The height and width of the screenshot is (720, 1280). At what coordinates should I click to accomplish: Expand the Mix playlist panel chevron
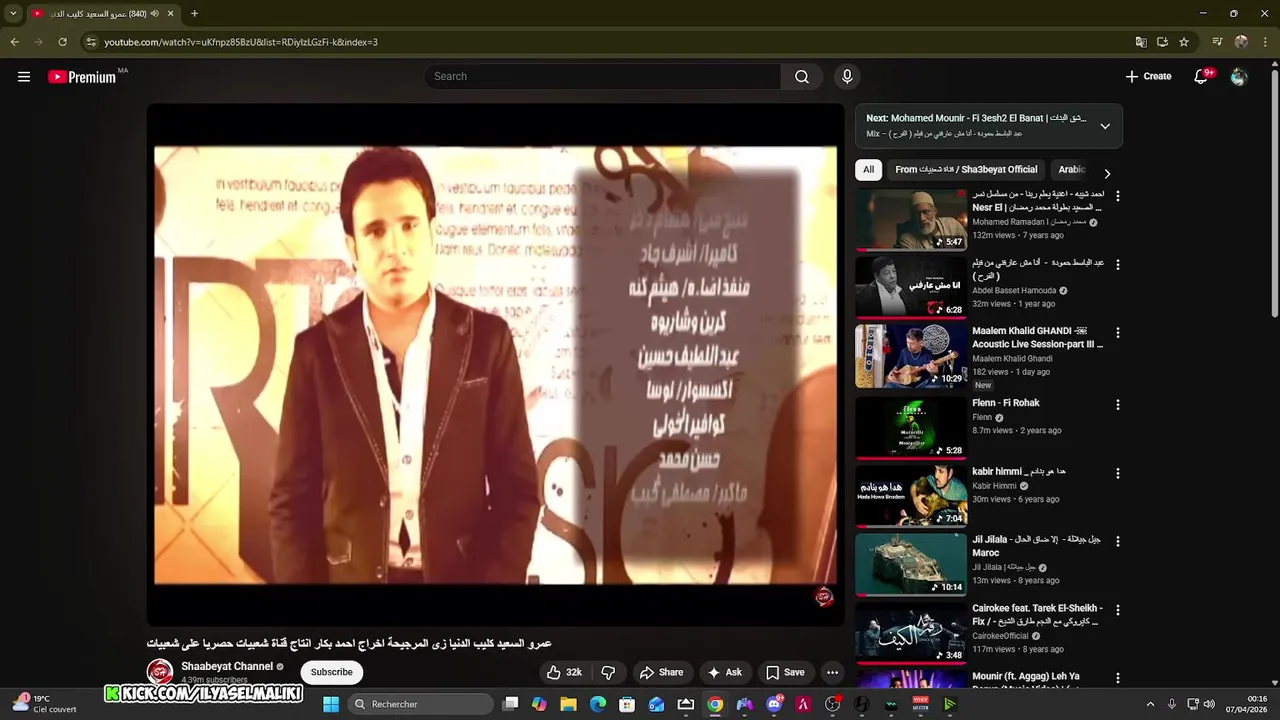tap(1105, 126)
